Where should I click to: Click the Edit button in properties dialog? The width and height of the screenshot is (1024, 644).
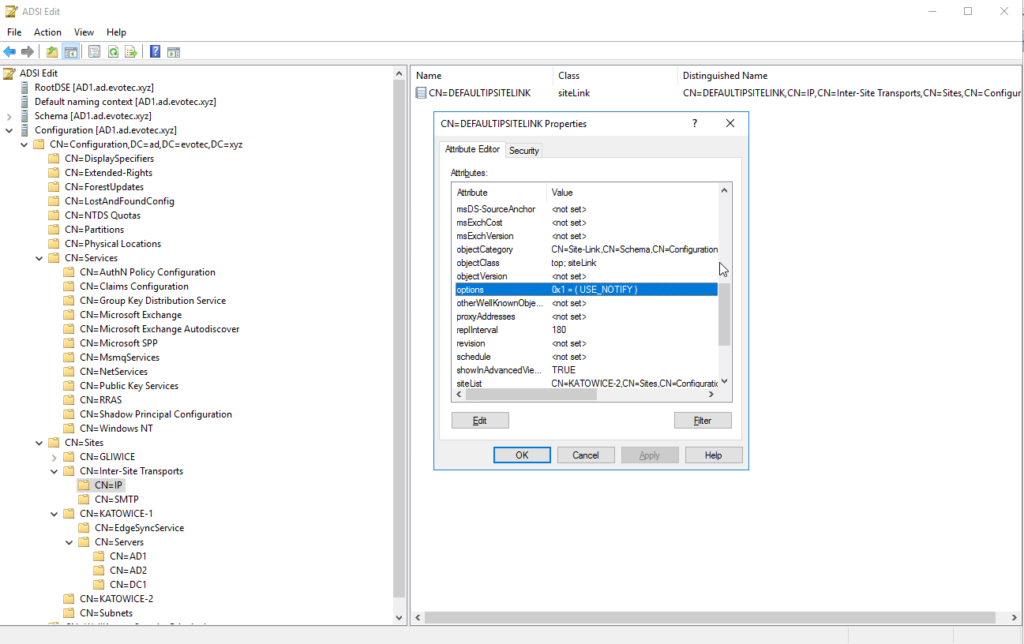click(480, 419)
